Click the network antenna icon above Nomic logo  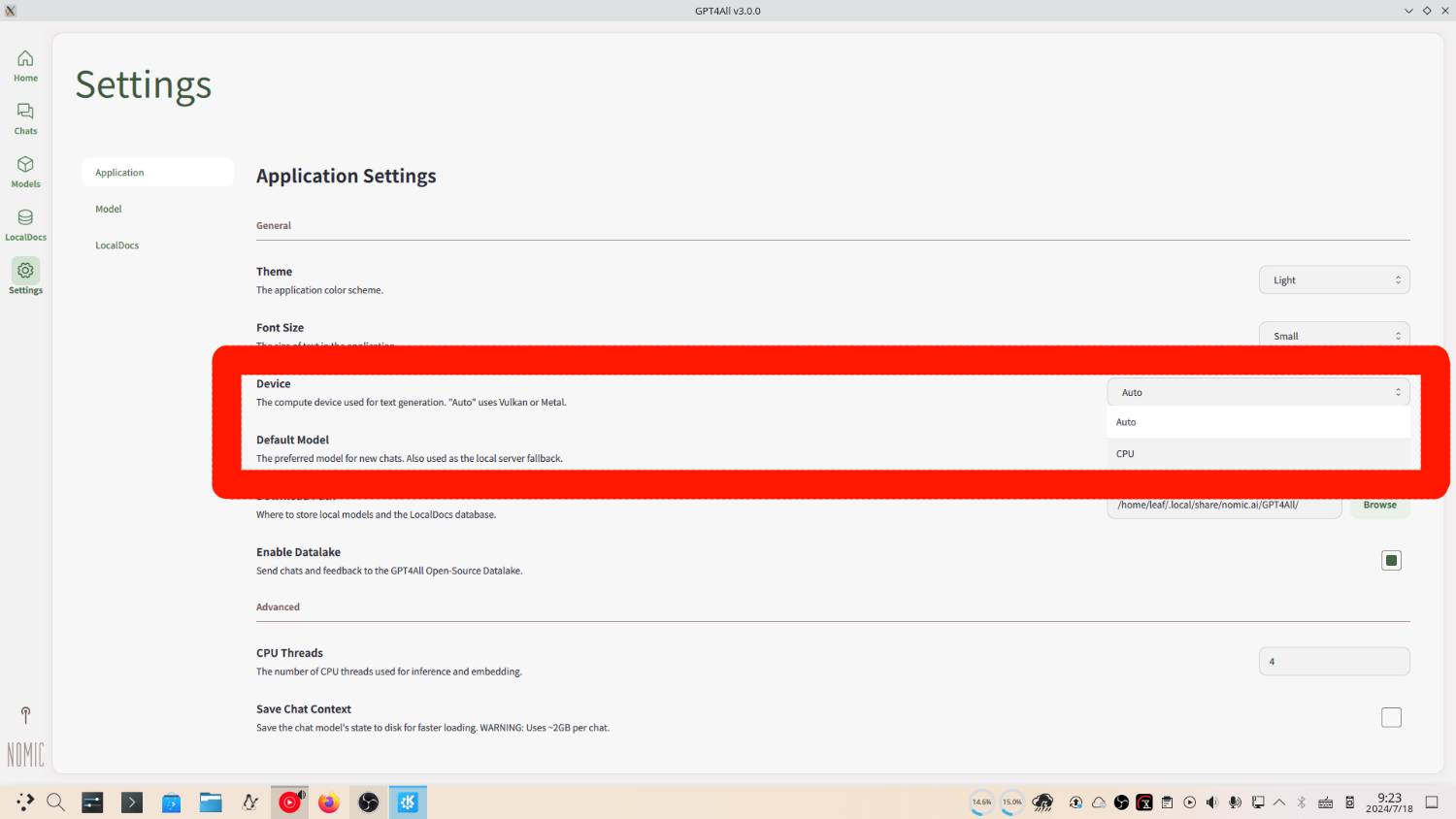[x=25, y=715]
